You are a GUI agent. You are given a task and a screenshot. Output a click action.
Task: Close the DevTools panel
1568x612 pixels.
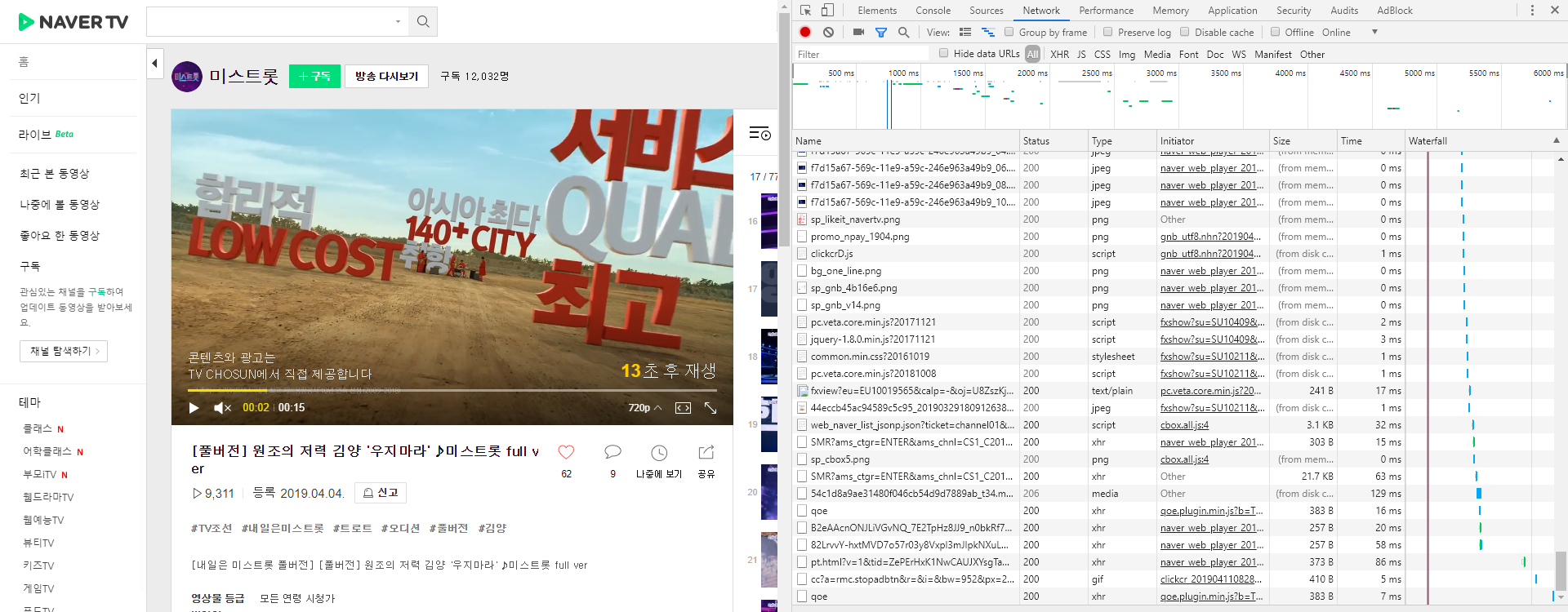pyautogui.click(x=1555, y=11)
